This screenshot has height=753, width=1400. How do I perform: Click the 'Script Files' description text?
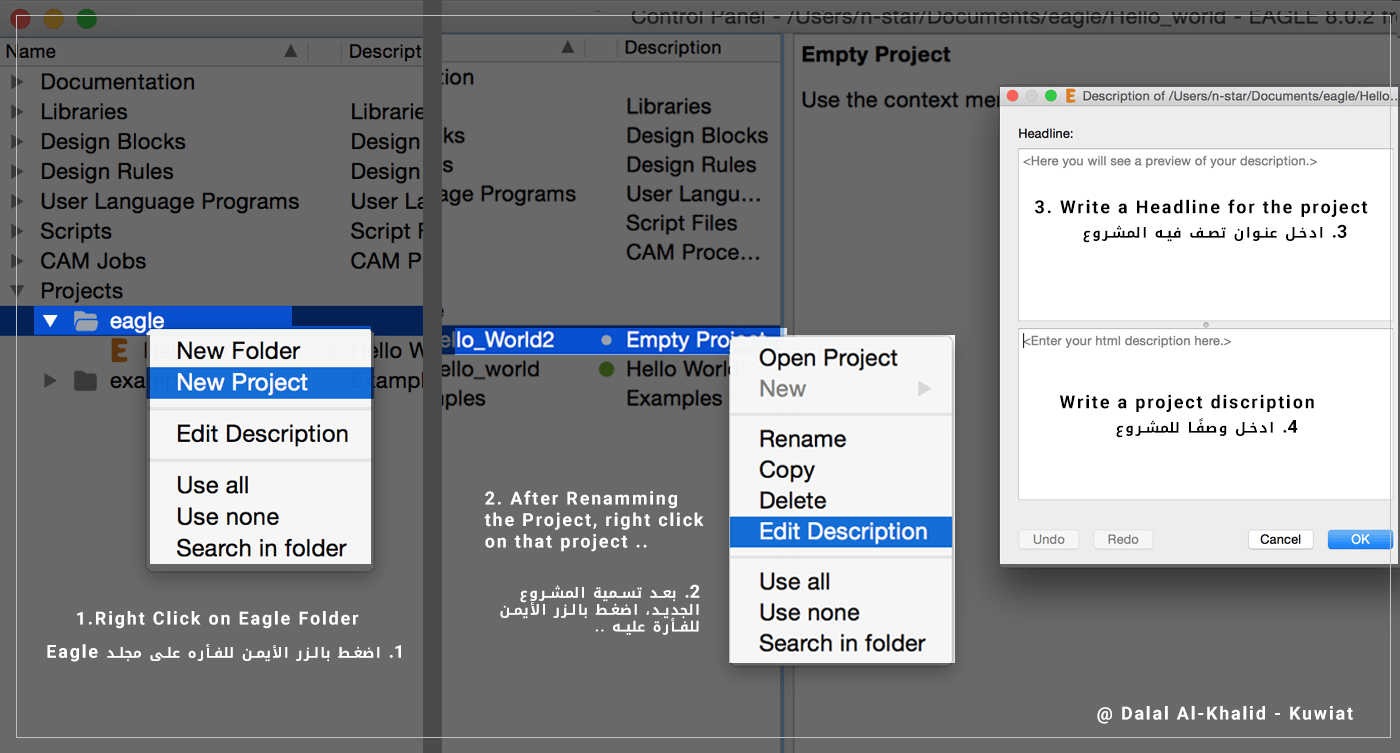point(681,223)
